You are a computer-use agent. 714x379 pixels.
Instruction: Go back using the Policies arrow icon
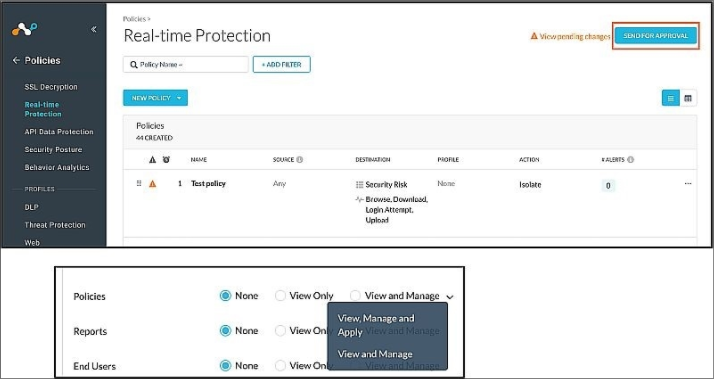coord(16,60)
